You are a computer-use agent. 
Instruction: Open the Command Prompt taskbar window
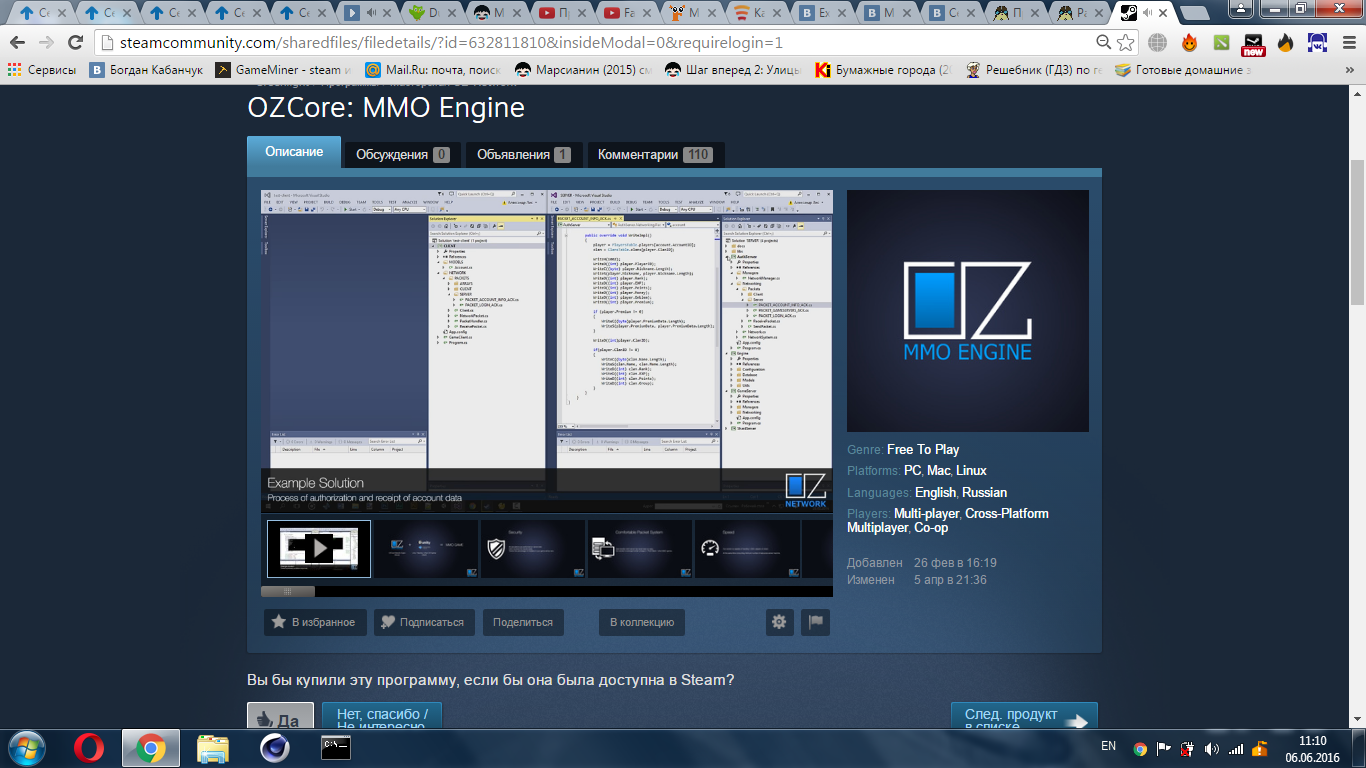point(336,747)
